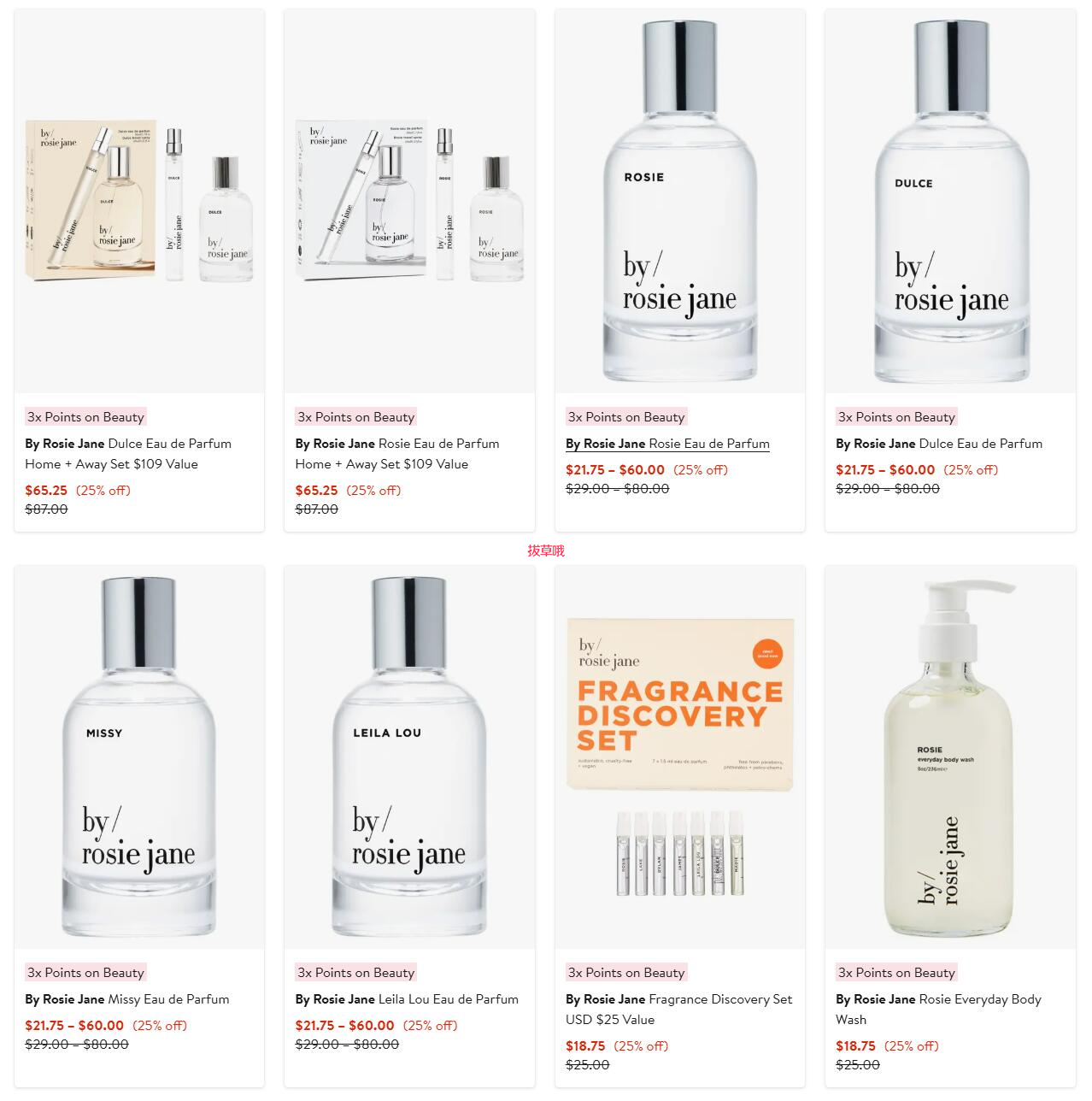Open the Rosie Eau de Parfum Home + Away Set title
1092x1101 pixels.
click(x=397, y=454)
